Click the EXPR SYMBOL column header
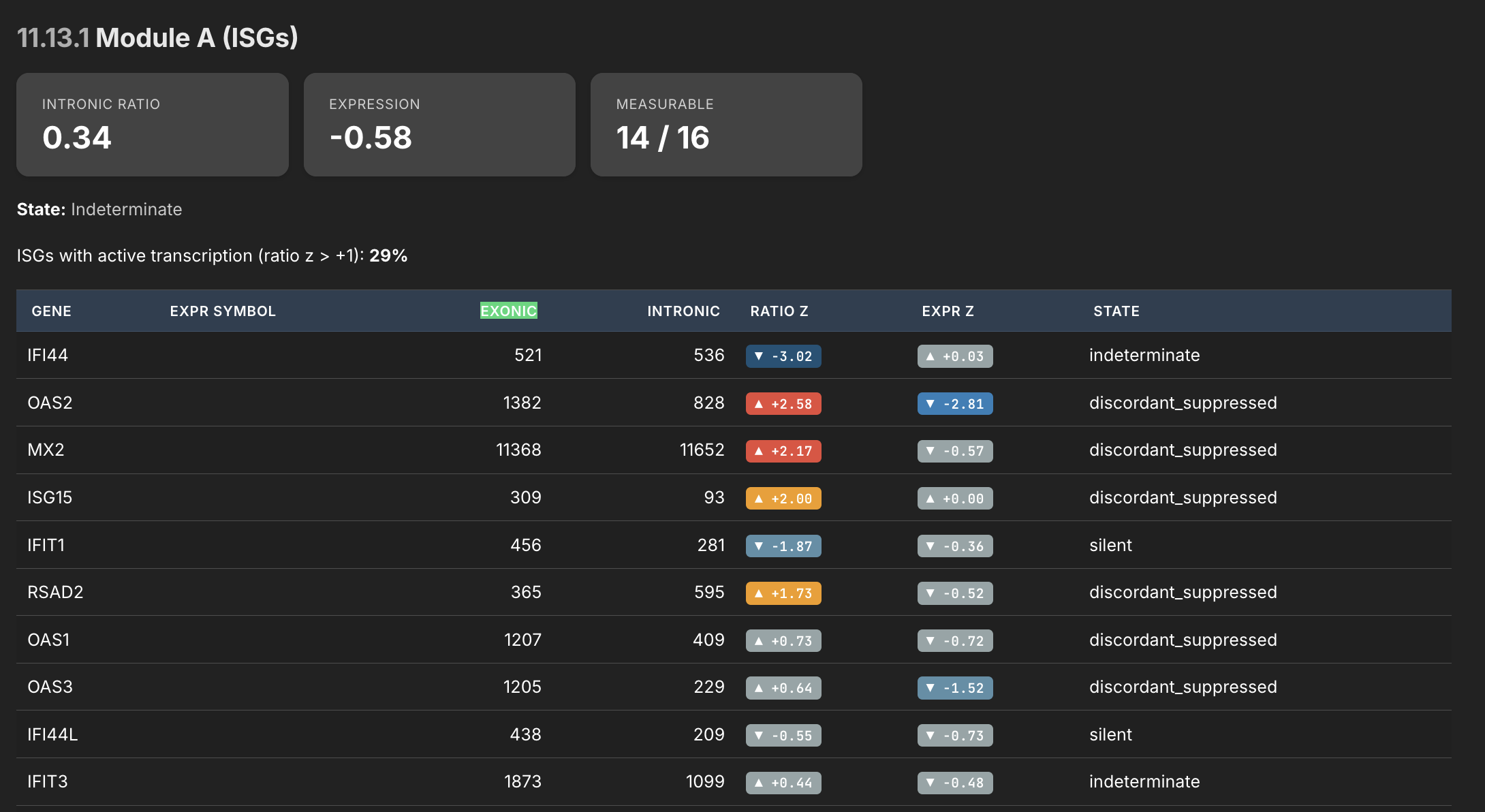This screenshot has height=812, width=1485. pyautogui.click(x=223, y=311)
